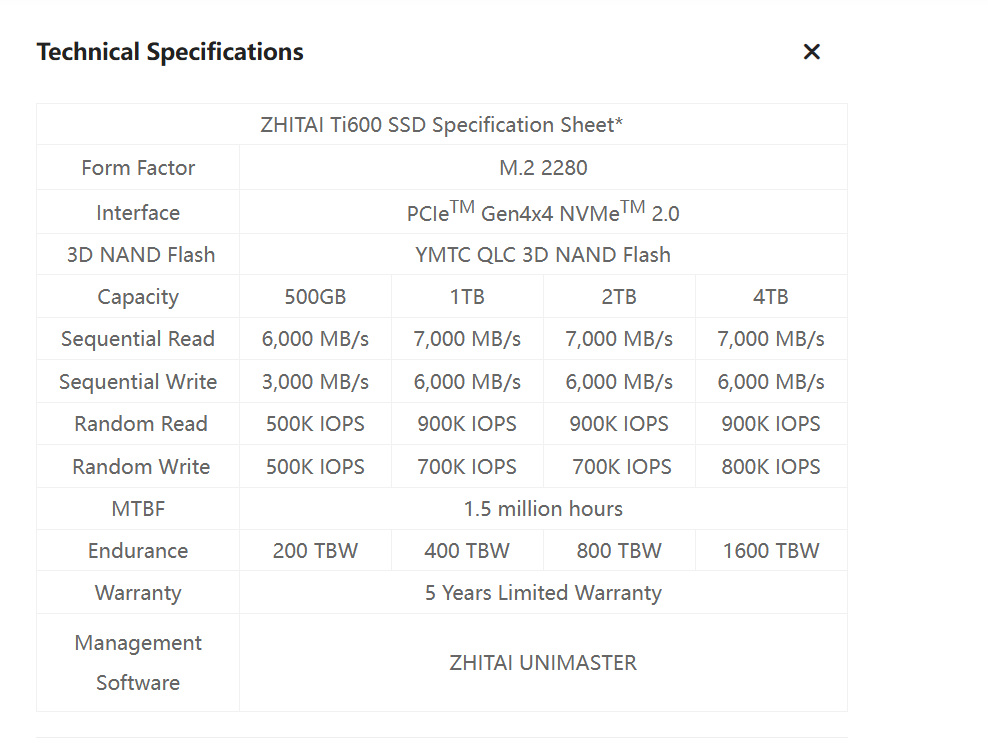Click the 500GB capacity column header
Screen dimensions: 988x742
(315, 297)
